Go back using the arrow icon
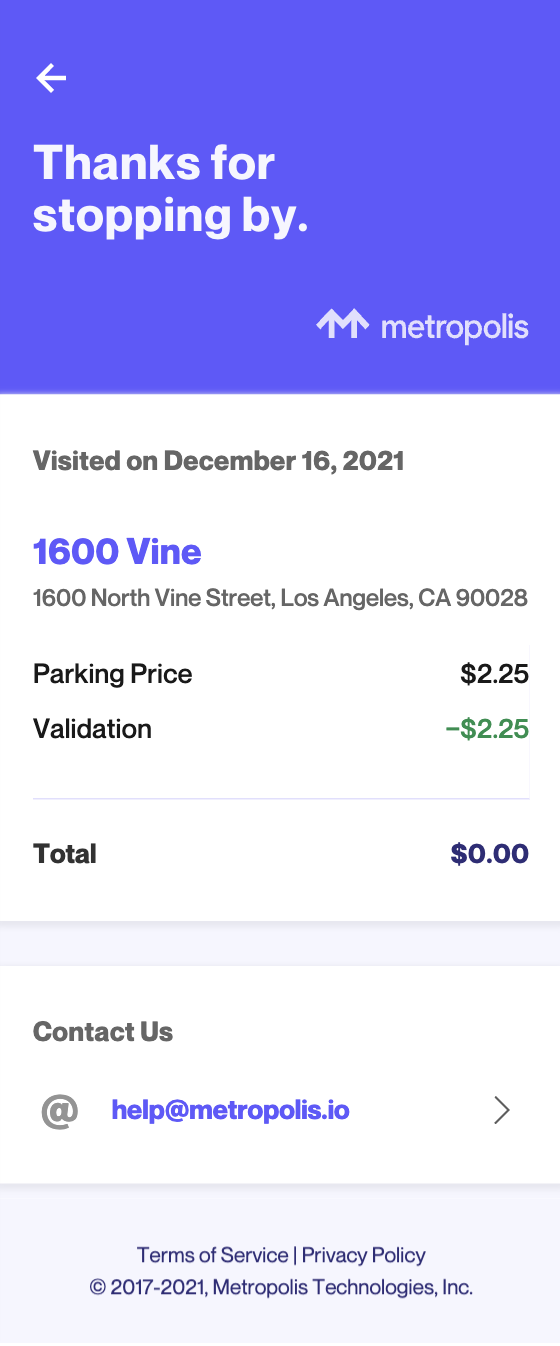The height and width of the screenshot is (1346, 560). (51, 78)
